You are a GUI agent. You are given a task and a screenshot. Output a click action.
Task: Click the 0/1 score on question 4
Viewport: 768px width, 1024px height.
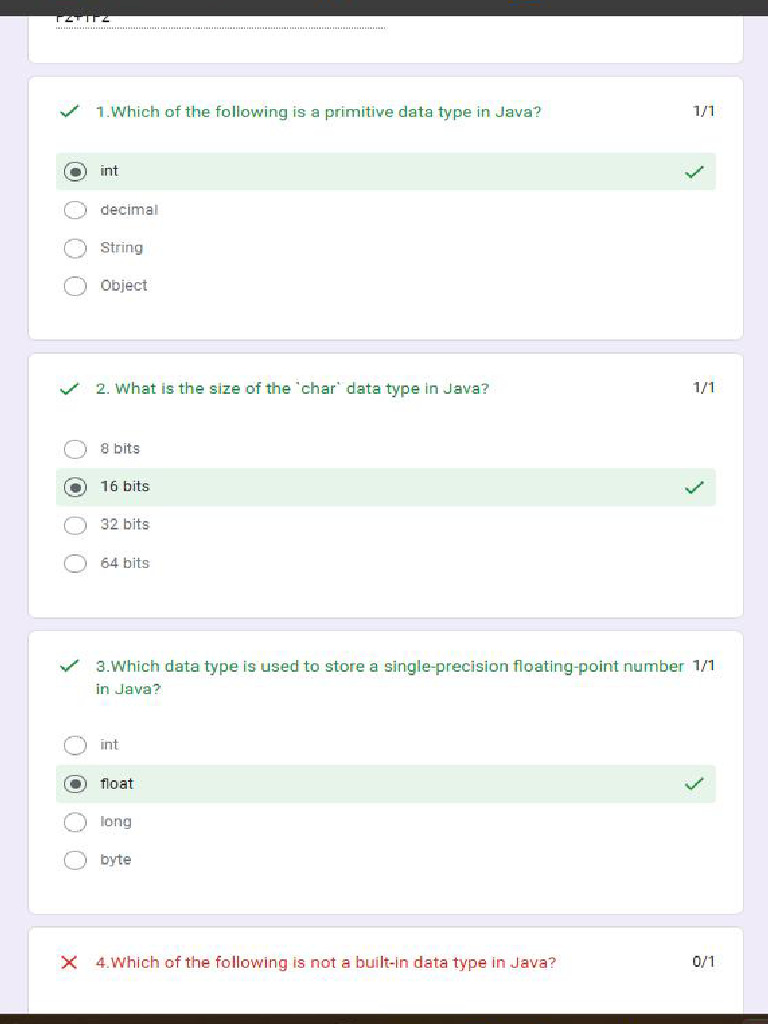[703, 962]
